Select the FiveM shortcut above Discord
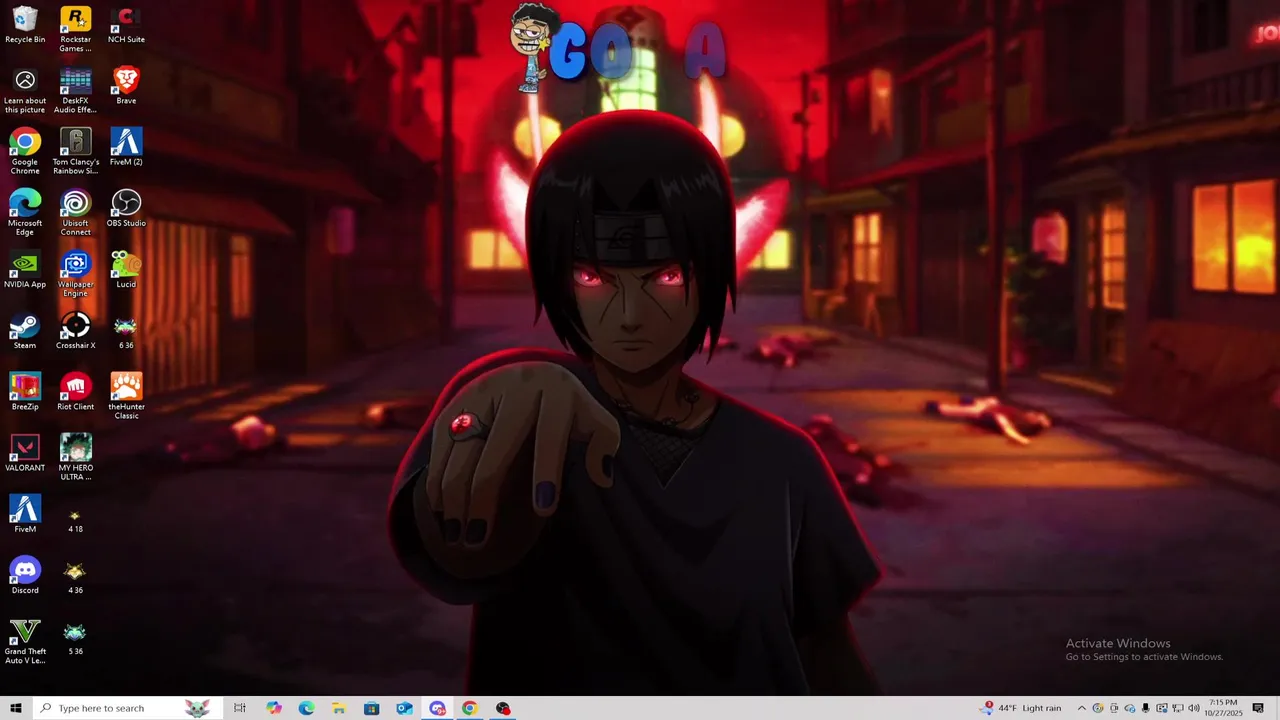 click(25, 514)
